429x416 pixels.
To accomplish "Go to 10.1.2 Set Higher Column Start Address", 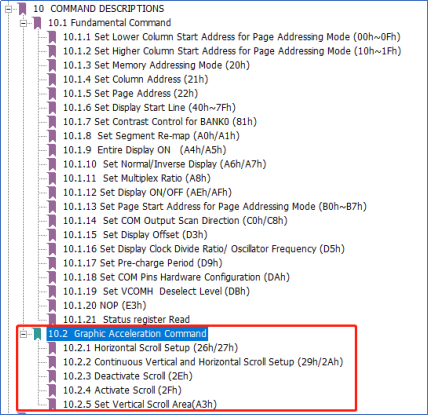I will pos(232,51).
